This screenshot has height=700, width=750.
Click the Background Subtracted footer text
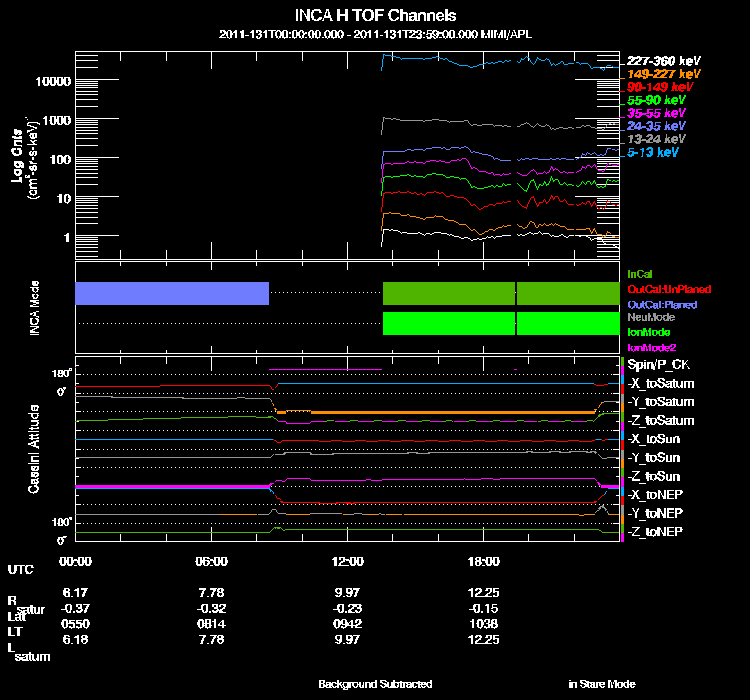point(375,684)
